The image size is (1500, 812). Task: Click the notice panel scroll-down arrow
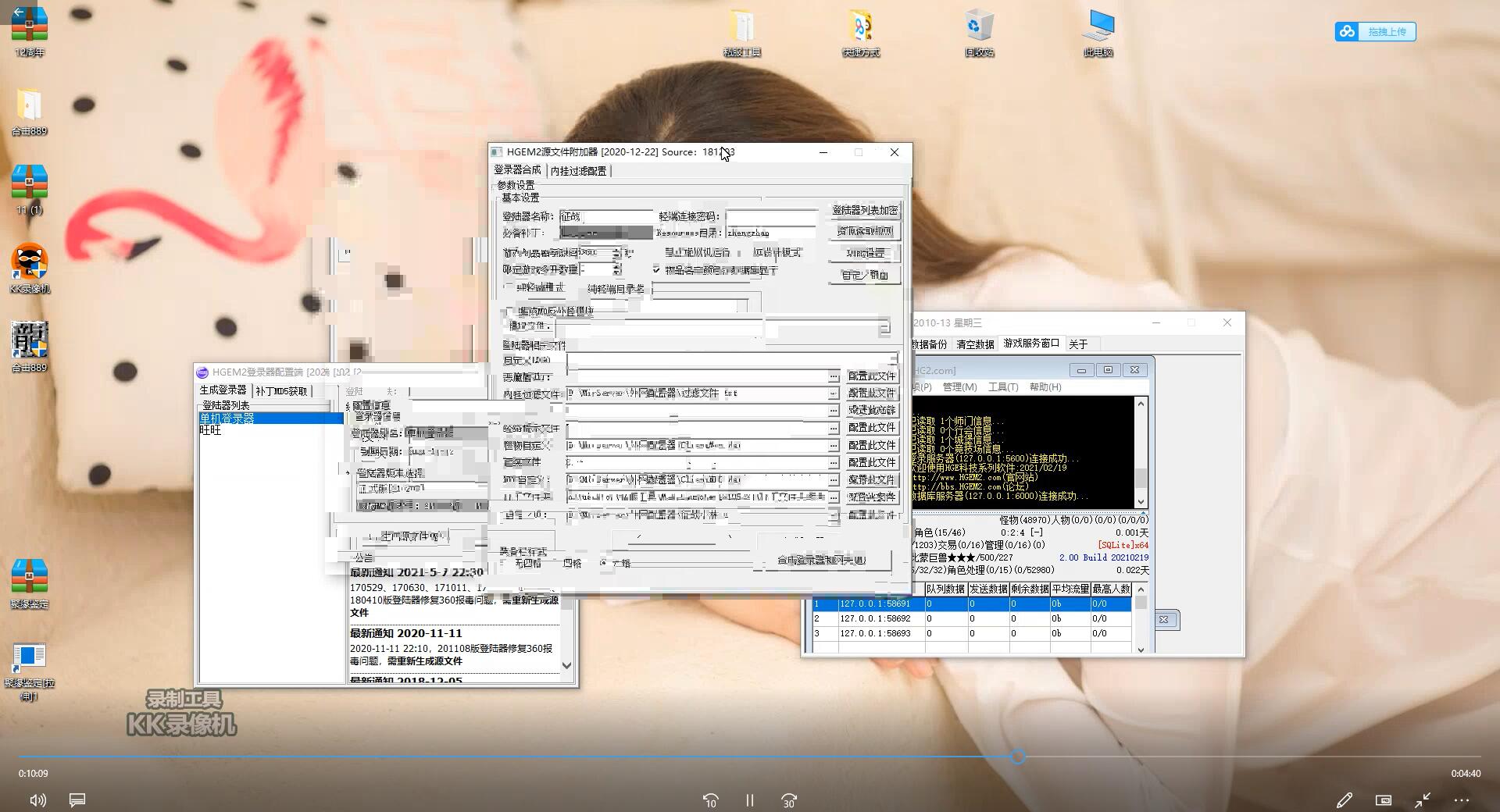pos(567,666)
